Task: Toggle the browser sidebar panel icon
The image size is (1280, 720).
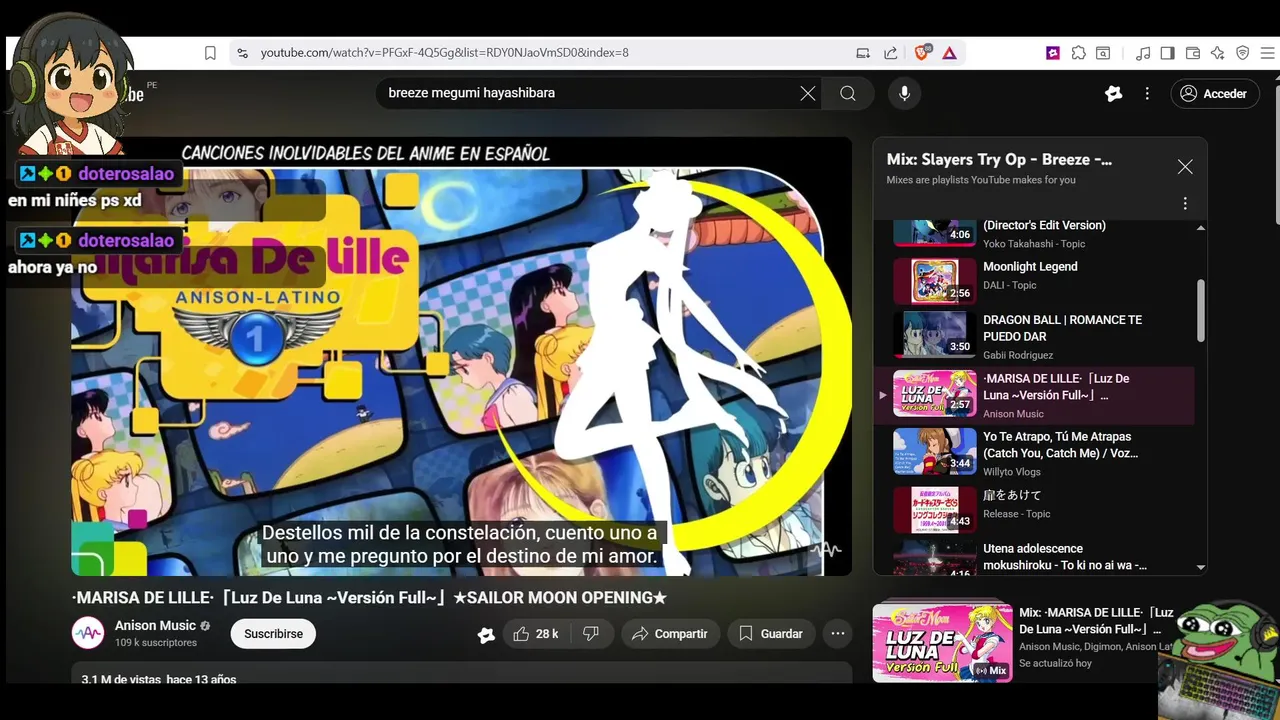Action: pyautogui.click(x=1167, y=53)
